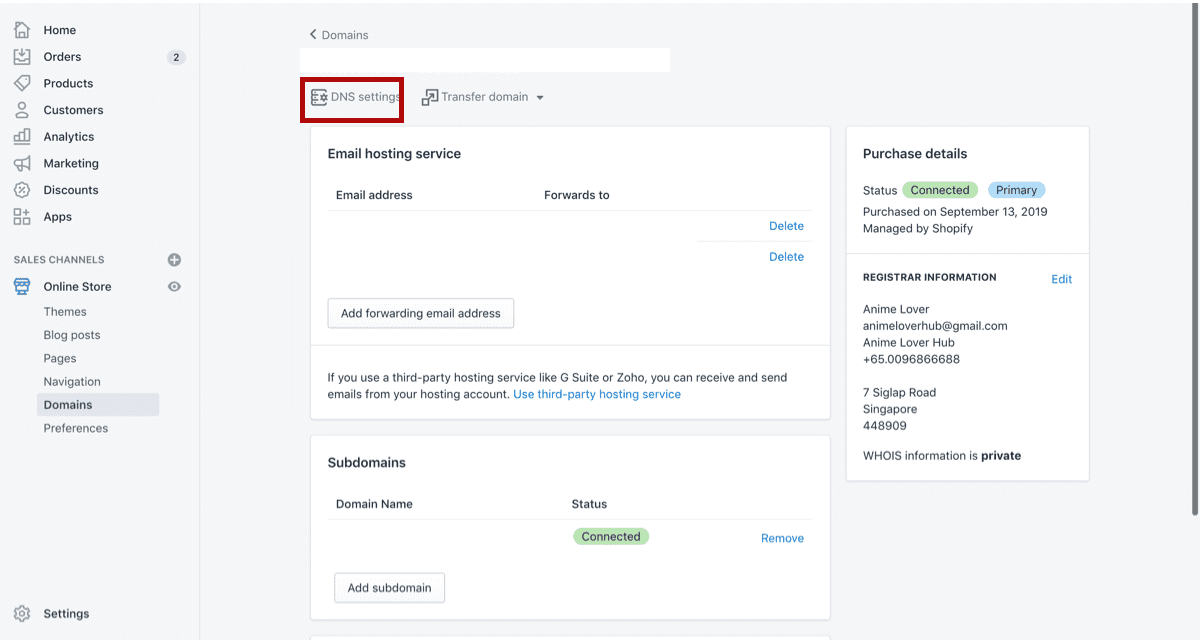Screen dimensions: 1200x640
Task: Click the Add subdomain button
Action: tap(389, 588)
